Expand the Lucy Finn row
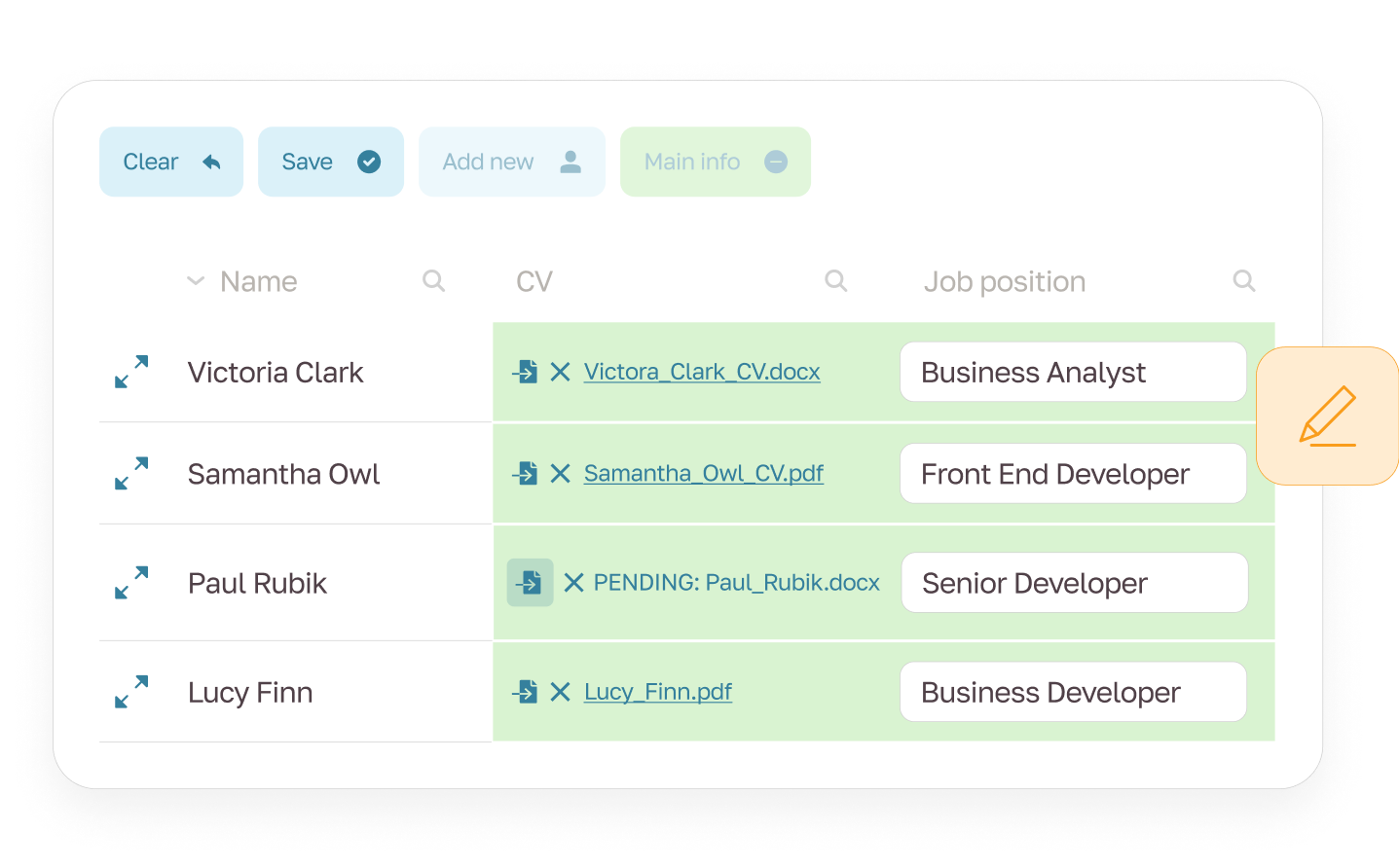 pyautogui.click(x=131, y=692)
